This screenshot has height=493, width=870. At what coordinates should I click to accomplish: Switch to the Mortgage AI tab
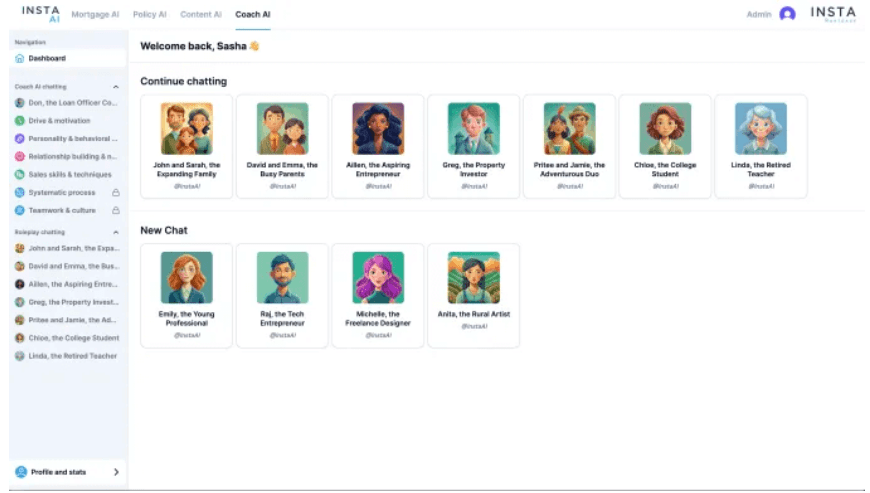97,15
